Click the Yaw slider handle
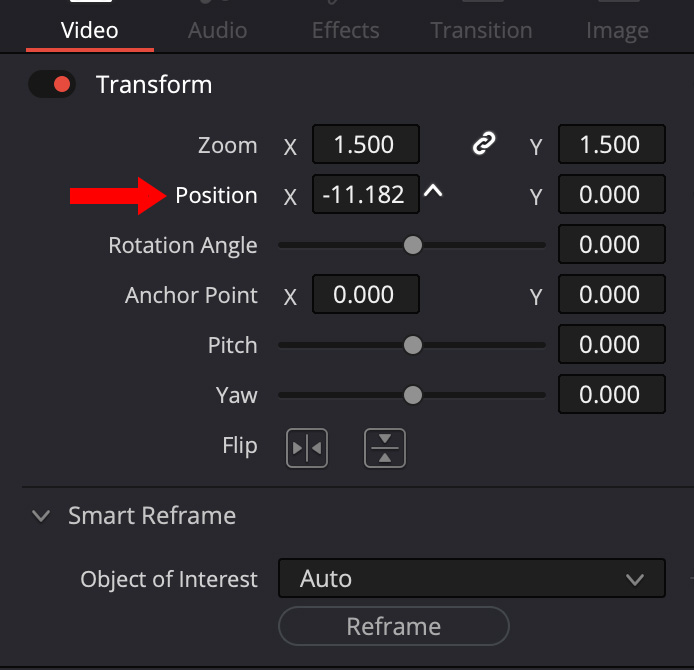The image size is (694, 670). (412, 395)
